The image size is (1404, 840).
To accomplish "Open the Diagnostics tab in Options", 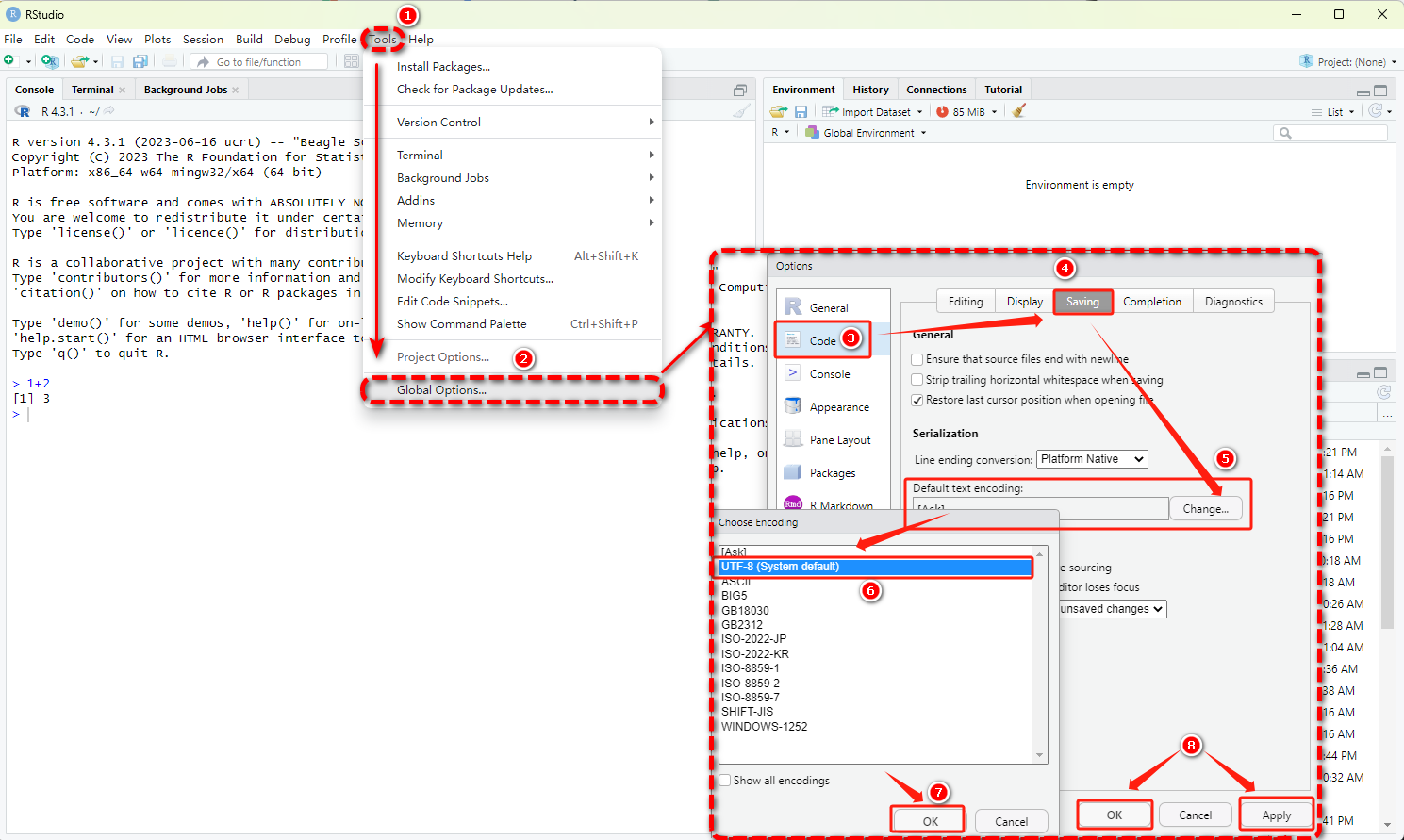I will pos(1233,302).
